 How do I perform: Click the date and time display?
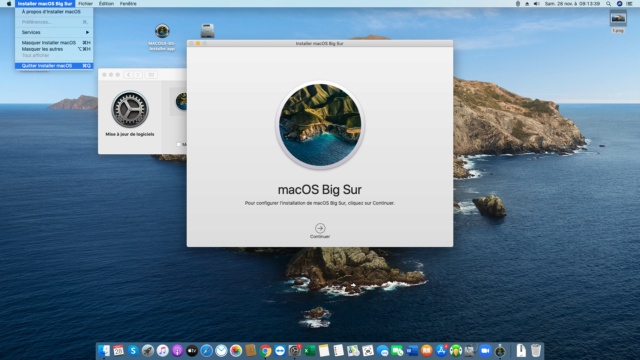pyautogui.click(x=572, y=4)
